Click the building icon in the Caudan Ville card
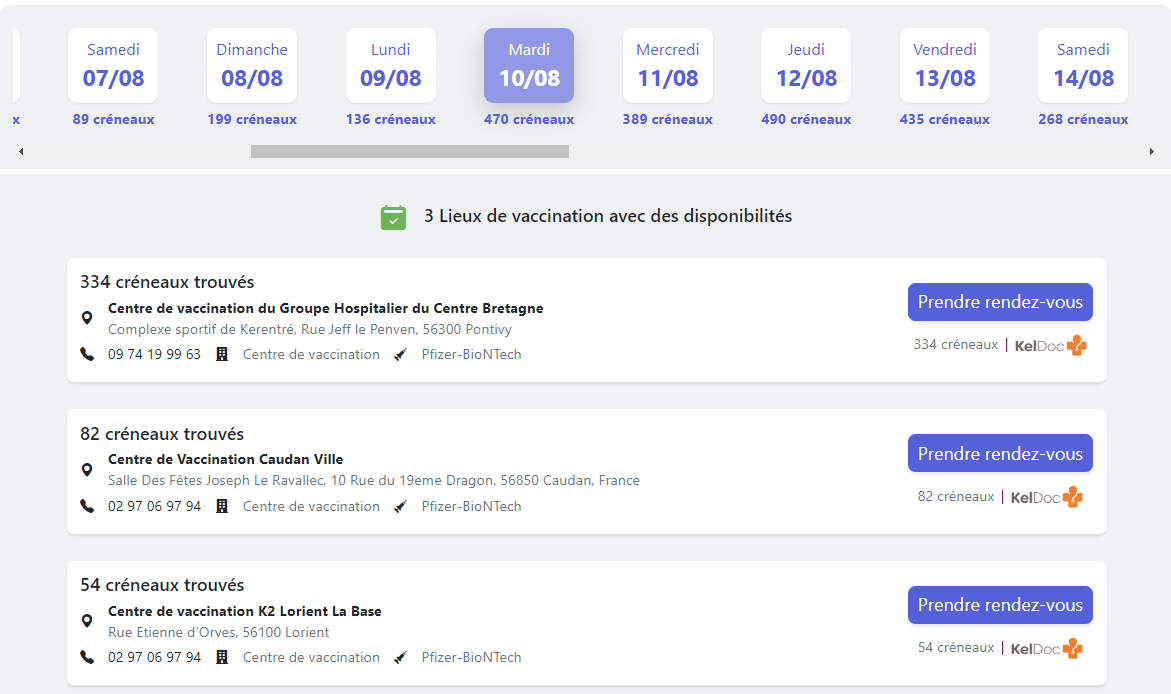1171x694 pixels. [222, 506]
